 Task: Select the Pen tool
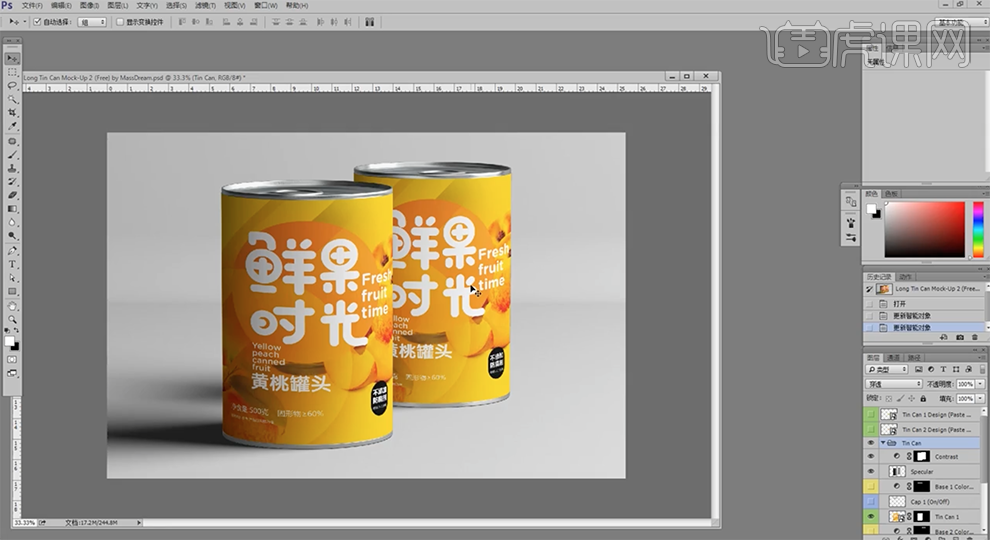coord(12,251)
